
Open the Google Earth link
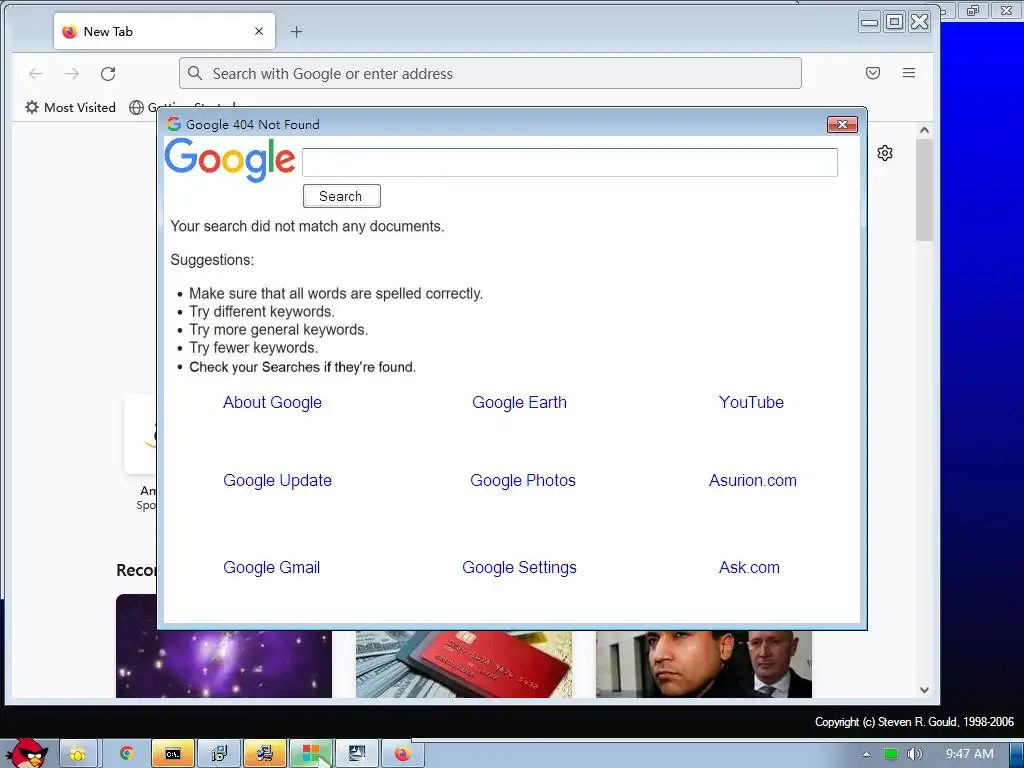519,402
